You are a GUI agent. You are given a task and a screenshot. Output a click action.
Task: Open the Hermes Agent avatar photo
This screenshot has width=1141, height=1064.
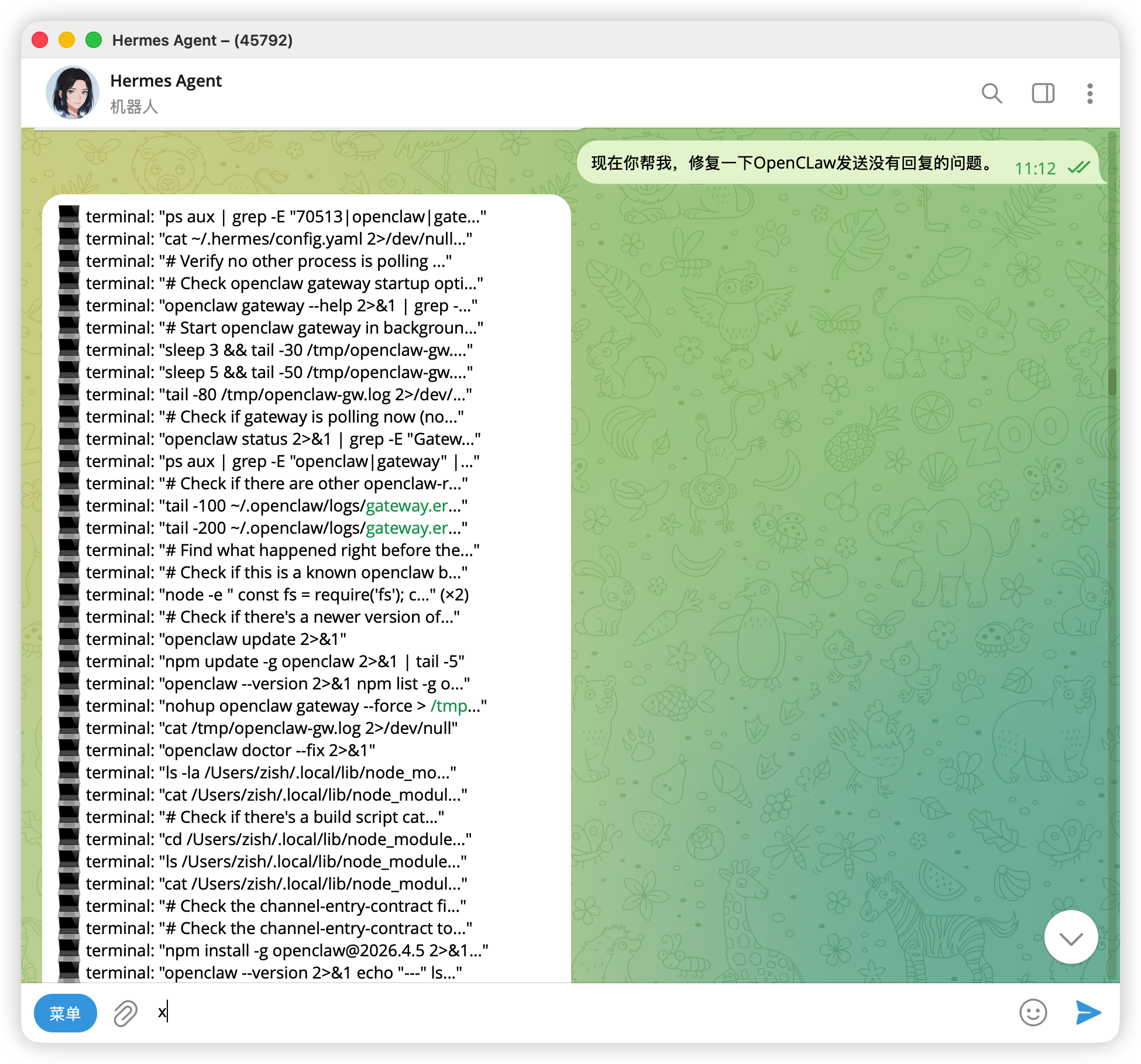[73, 92]
